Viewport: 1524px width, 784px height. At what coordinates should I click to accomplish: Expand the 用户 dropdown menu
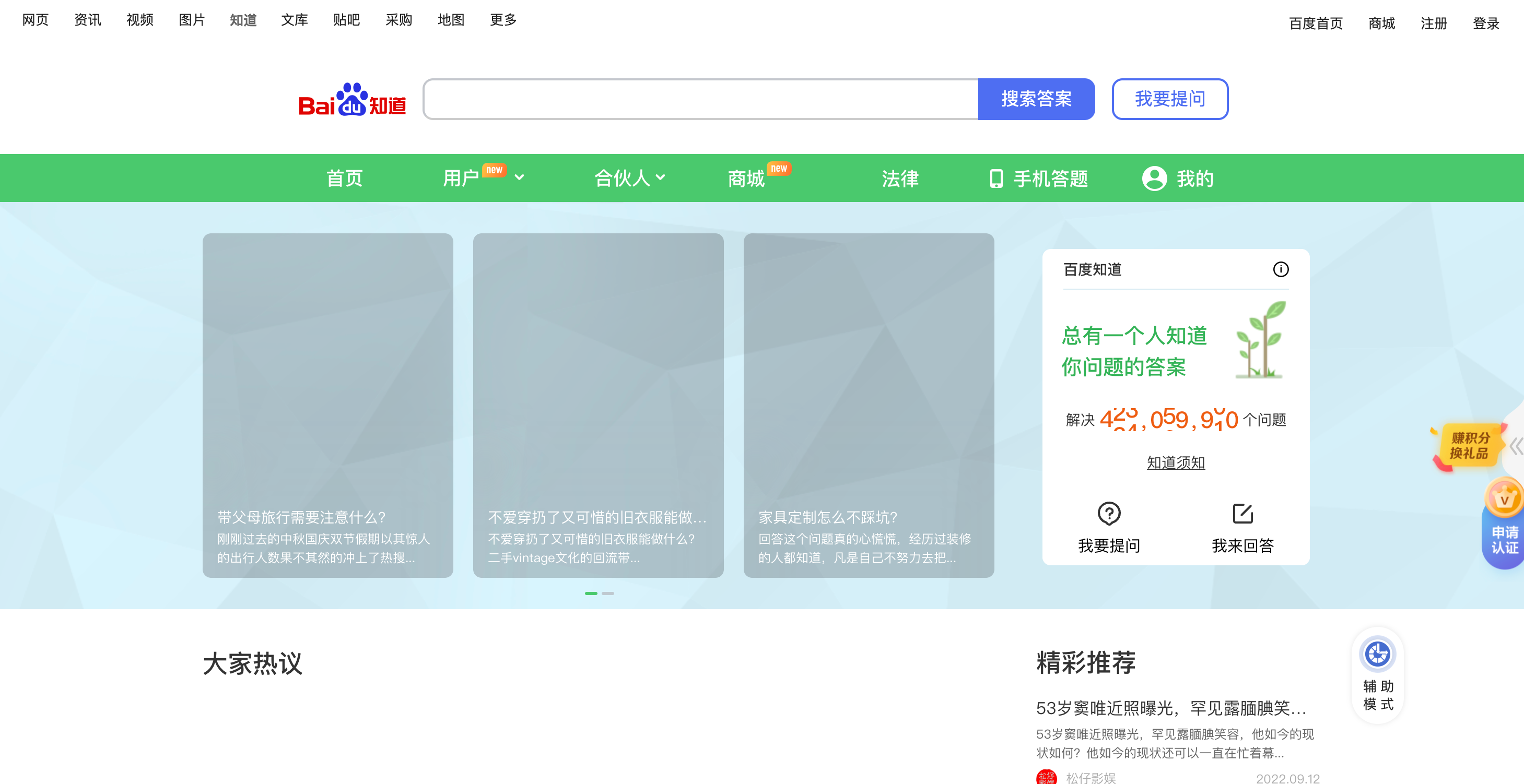(520, 178)
